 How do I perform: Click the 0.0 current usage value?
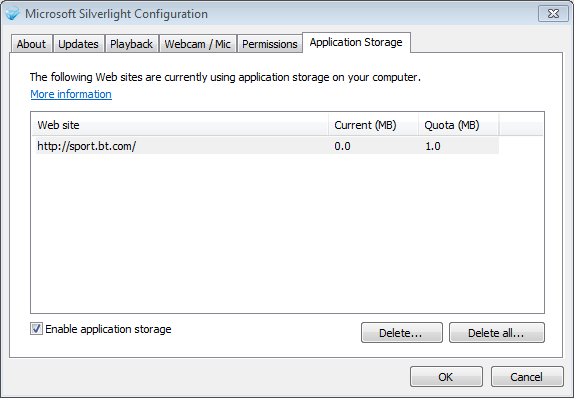342,146
